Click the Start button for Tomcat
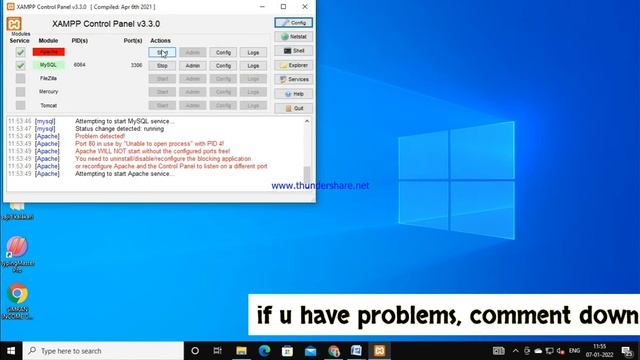This screenshot has width=640, height=360. pyautogui.click(x=162, y=105)
